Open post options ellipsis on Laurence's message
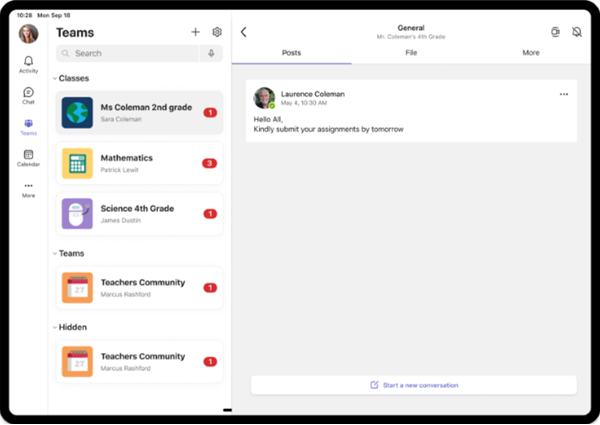The image size is (600, 425). [x=564, y=94]
